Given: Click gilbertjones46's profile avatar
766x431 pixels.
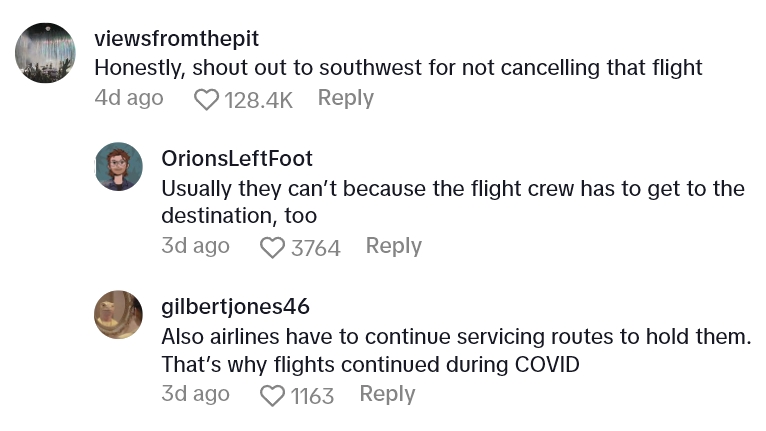Looking at the screenshot, I should click(118, 315).
